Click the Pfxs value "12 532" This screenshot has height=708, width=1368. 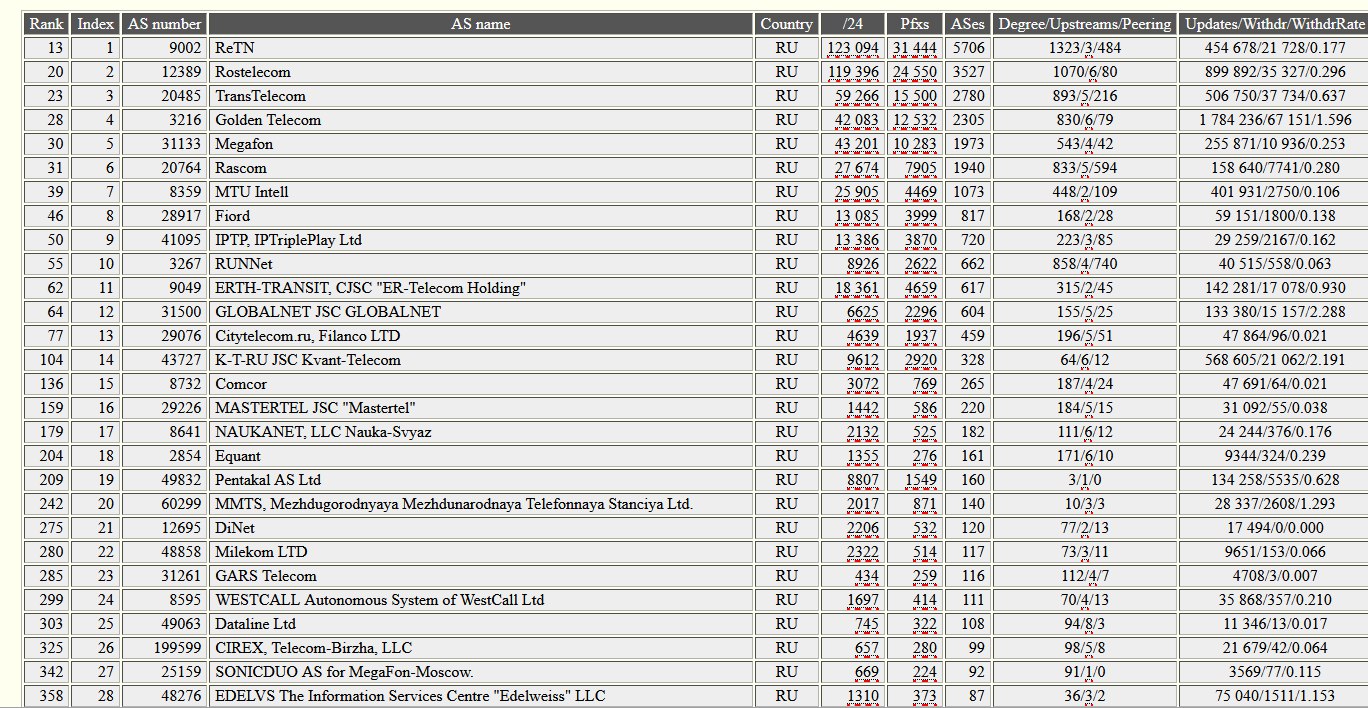tap(915, 120)
